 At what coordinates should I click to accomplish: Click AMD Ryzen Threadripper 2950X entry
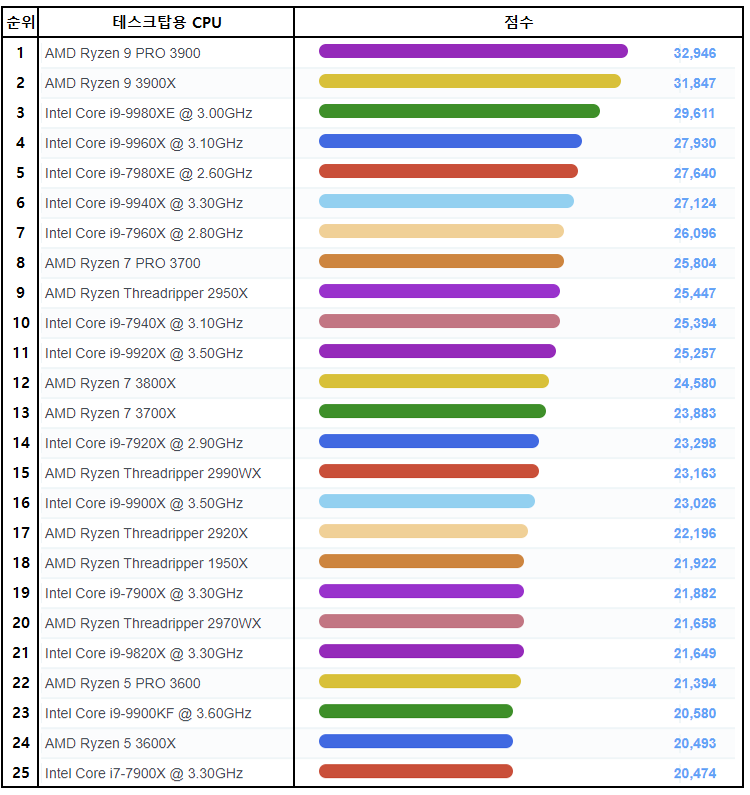146,293
